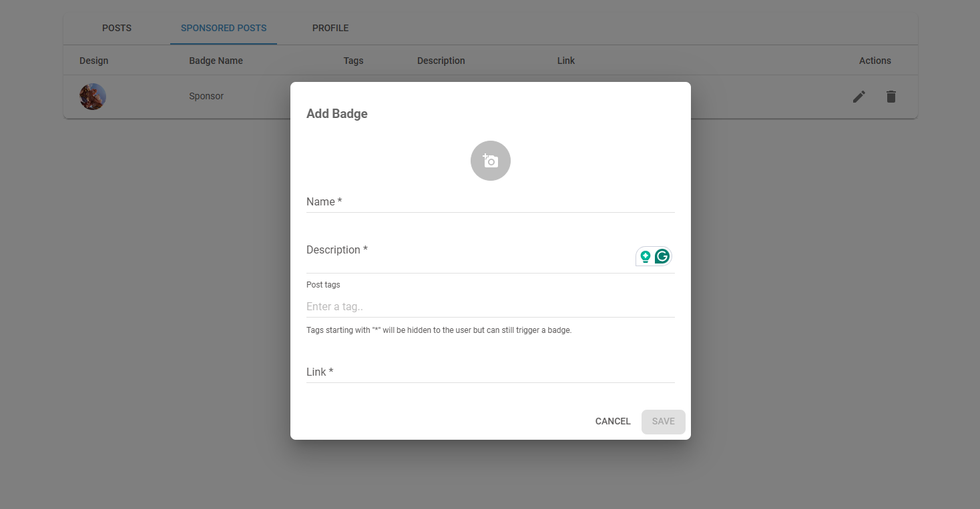Click the green lightbulb suggestion icon
Image resolution: width=980 pixels, height=509 pixels.
[645, 256]
